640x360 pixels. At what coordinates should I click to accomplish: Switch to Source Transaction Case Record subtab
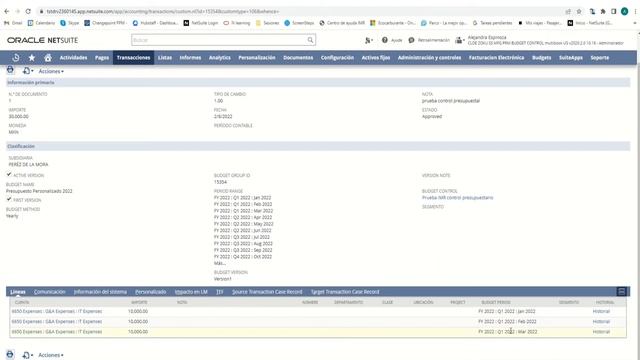point(267,292)
